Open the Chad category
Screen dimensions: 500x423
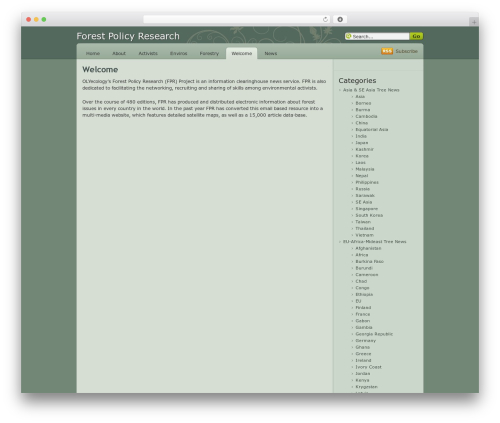pyautogui.click(x=361, y=281)
